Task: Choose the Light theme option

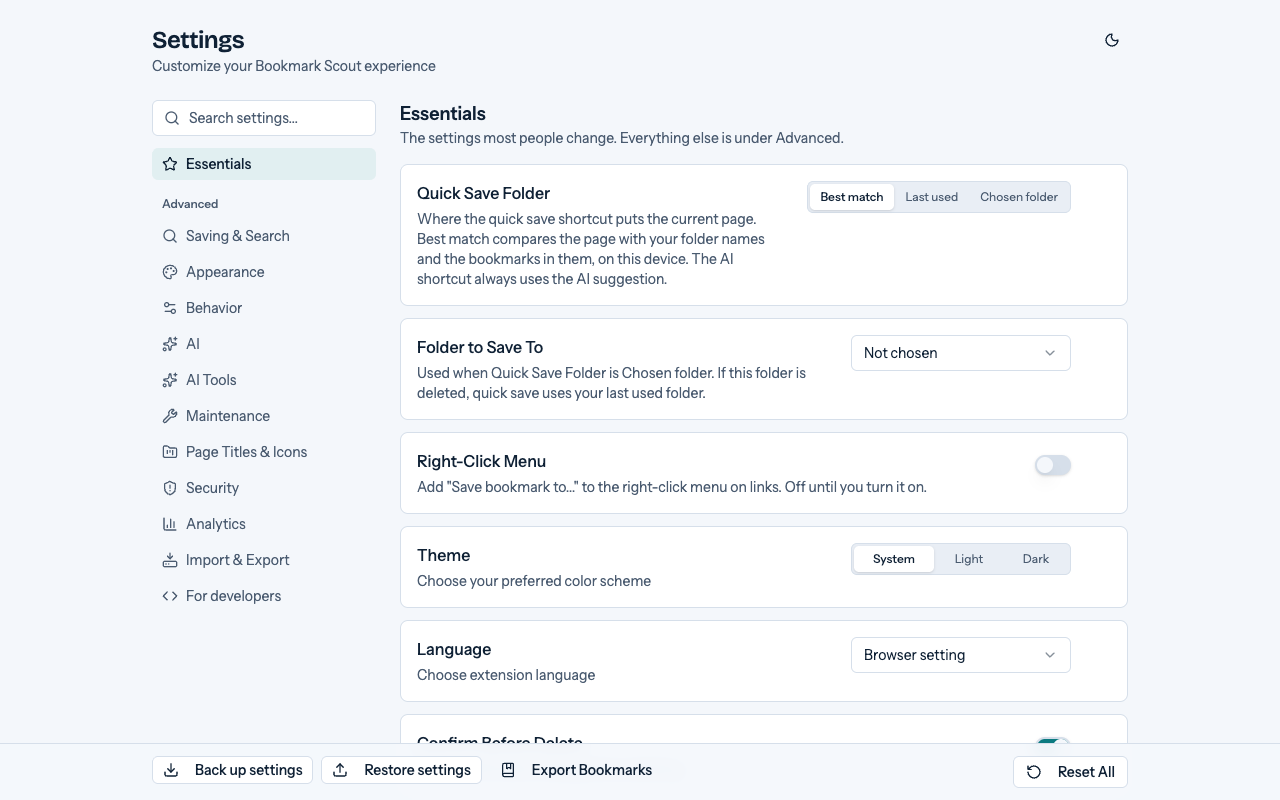Action: click(x=969, y=559)
